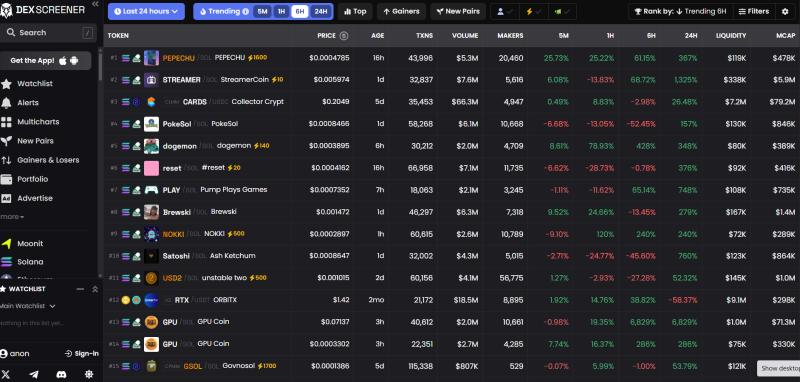Toggle the boosted lightning filter

(x=533, y=11)
